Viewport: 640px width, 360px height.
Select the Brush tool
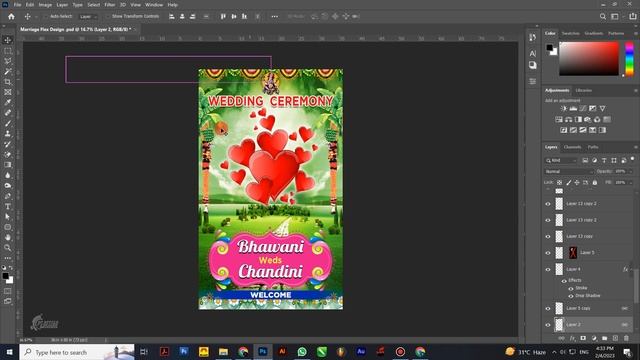click(8, 123)
